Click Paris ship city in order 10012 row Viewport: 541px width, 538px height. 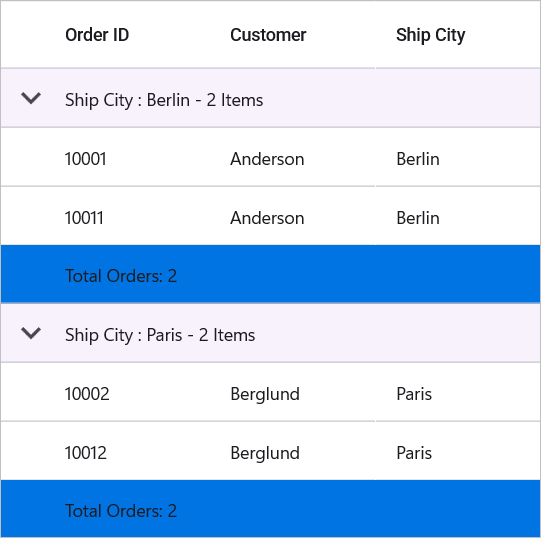(414, 453)
